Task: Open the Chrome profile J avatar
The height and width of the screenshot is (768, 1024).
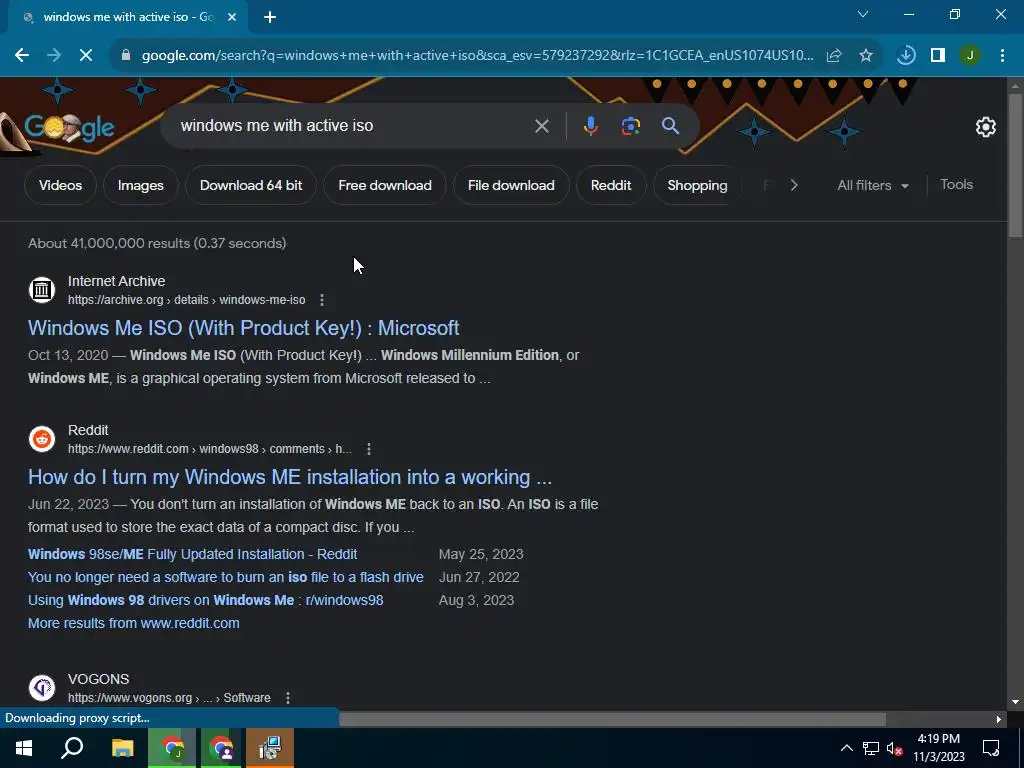Action: click(x=970, y=56)
